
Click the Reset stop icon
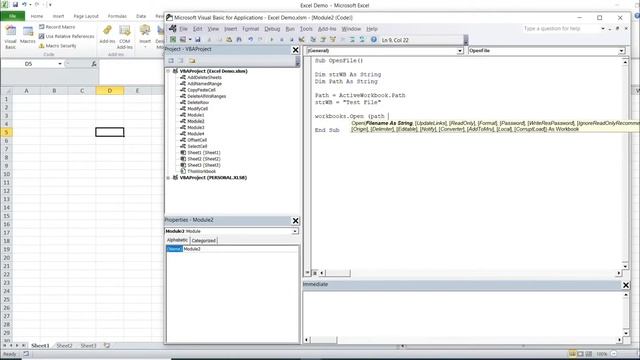click(x=291, y=40)
